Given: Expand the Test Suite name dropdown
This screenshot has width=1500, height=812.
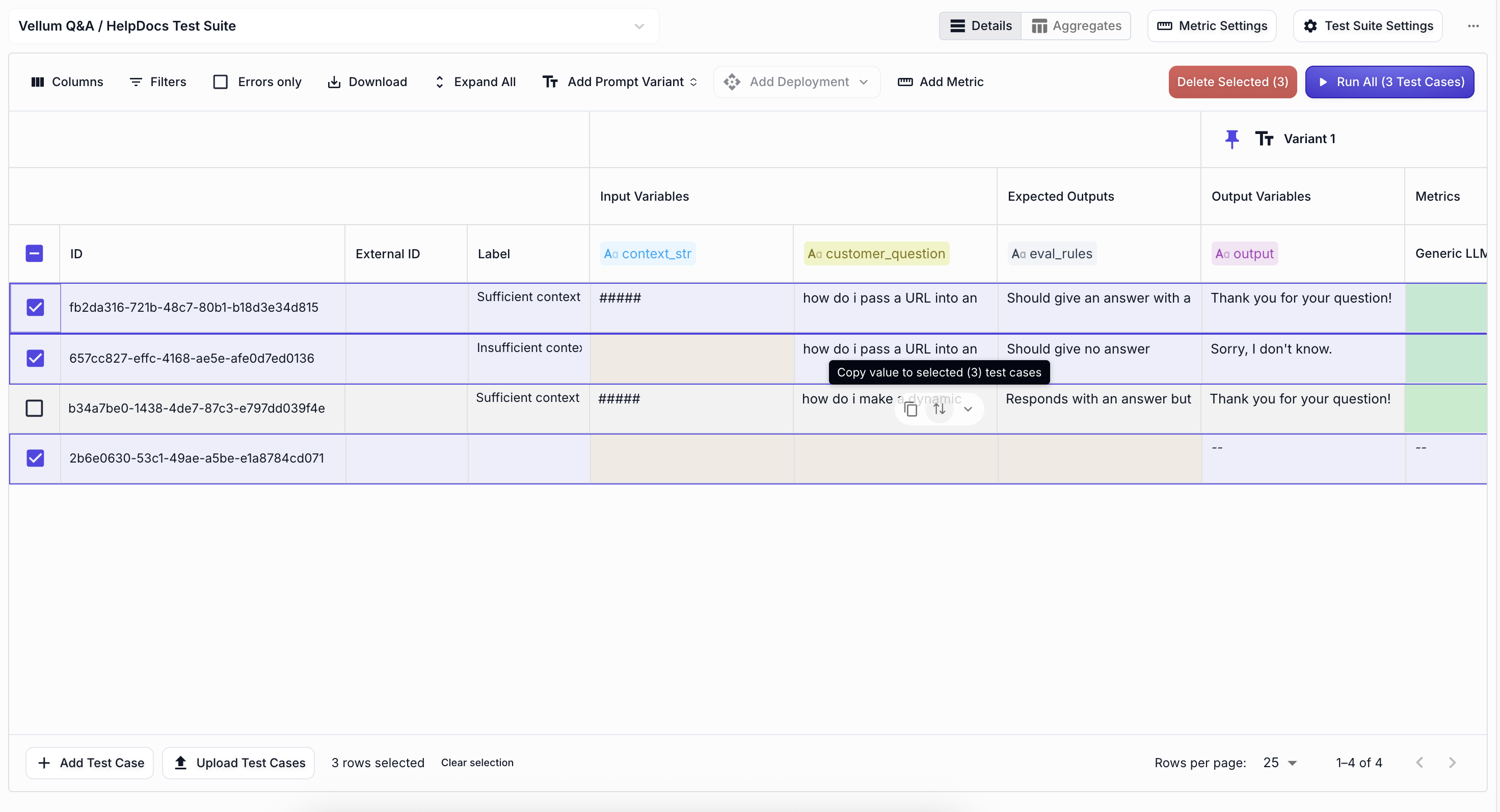Looking at the screenshot, I should (x=639, y=26).
